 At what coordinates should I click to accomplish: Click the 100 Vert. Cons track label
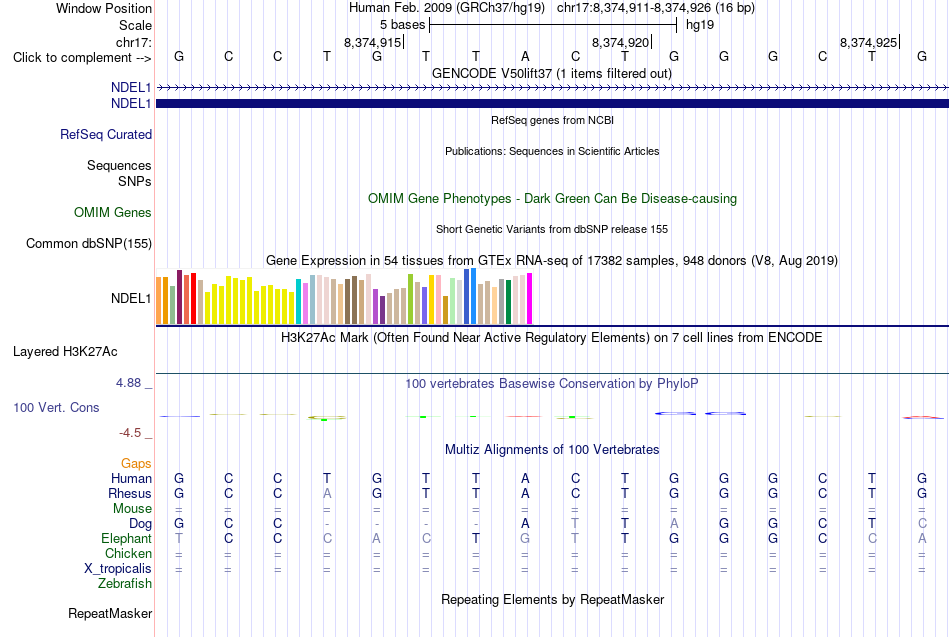pyautogui.click(x=56, y=407)
